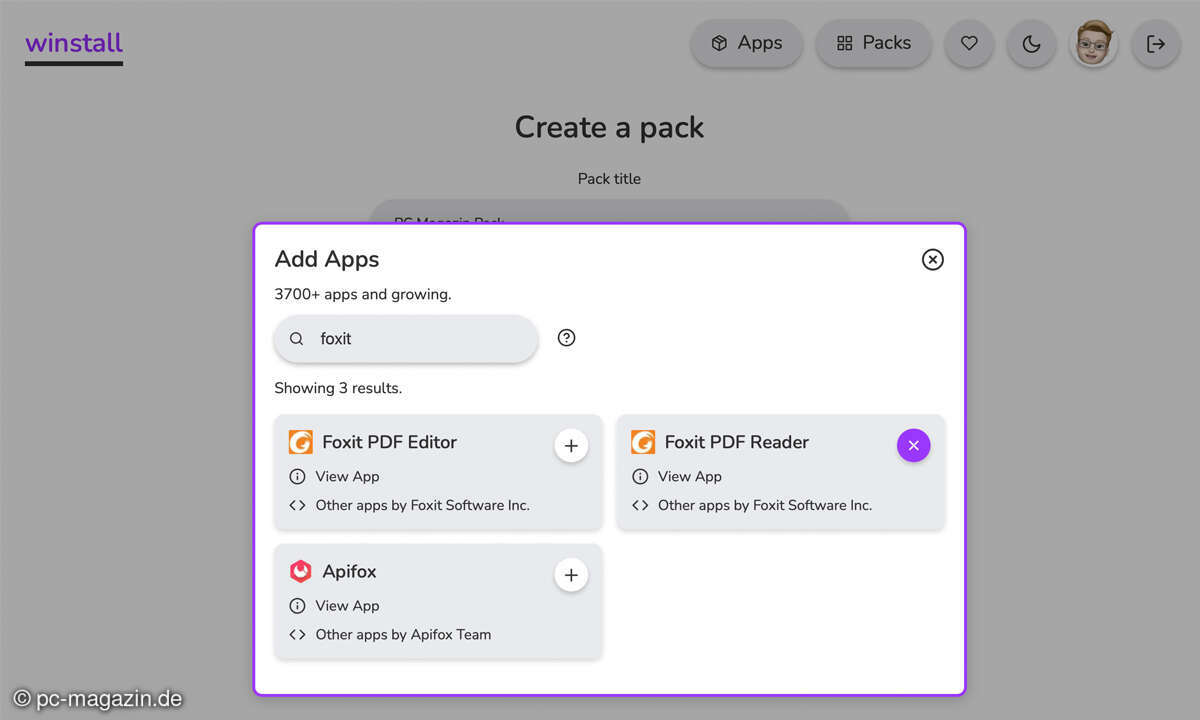Image resolution: width=1200 pixels, height=720 pixels.
Task: Open the Apps page
Action: point(746,44)
